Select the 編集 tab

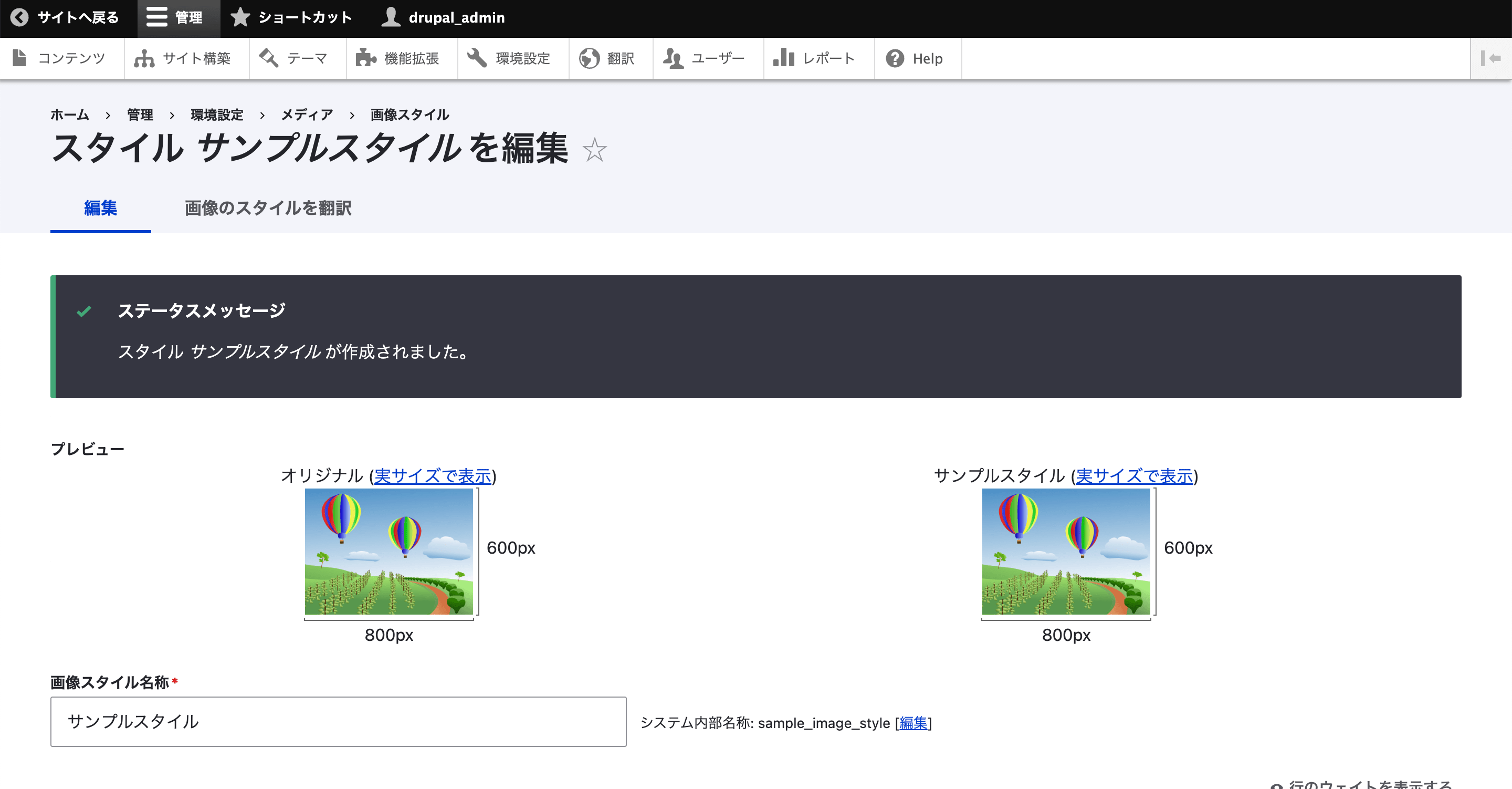tap(100, 208)
